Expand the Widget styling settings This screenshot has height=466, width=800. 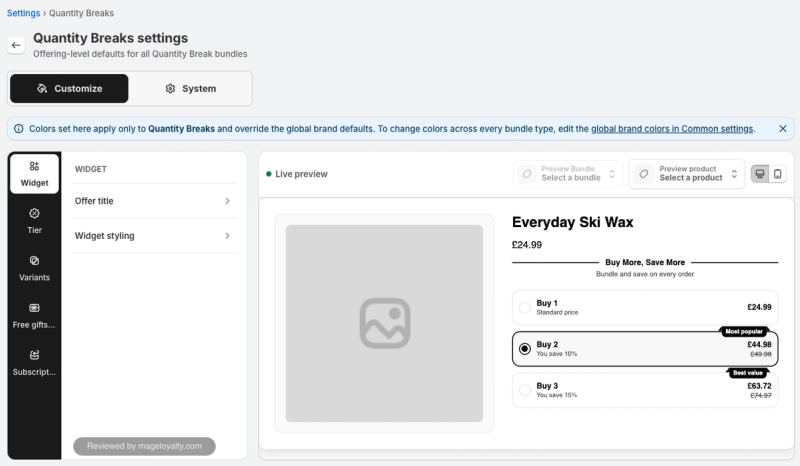click(154, 236)
